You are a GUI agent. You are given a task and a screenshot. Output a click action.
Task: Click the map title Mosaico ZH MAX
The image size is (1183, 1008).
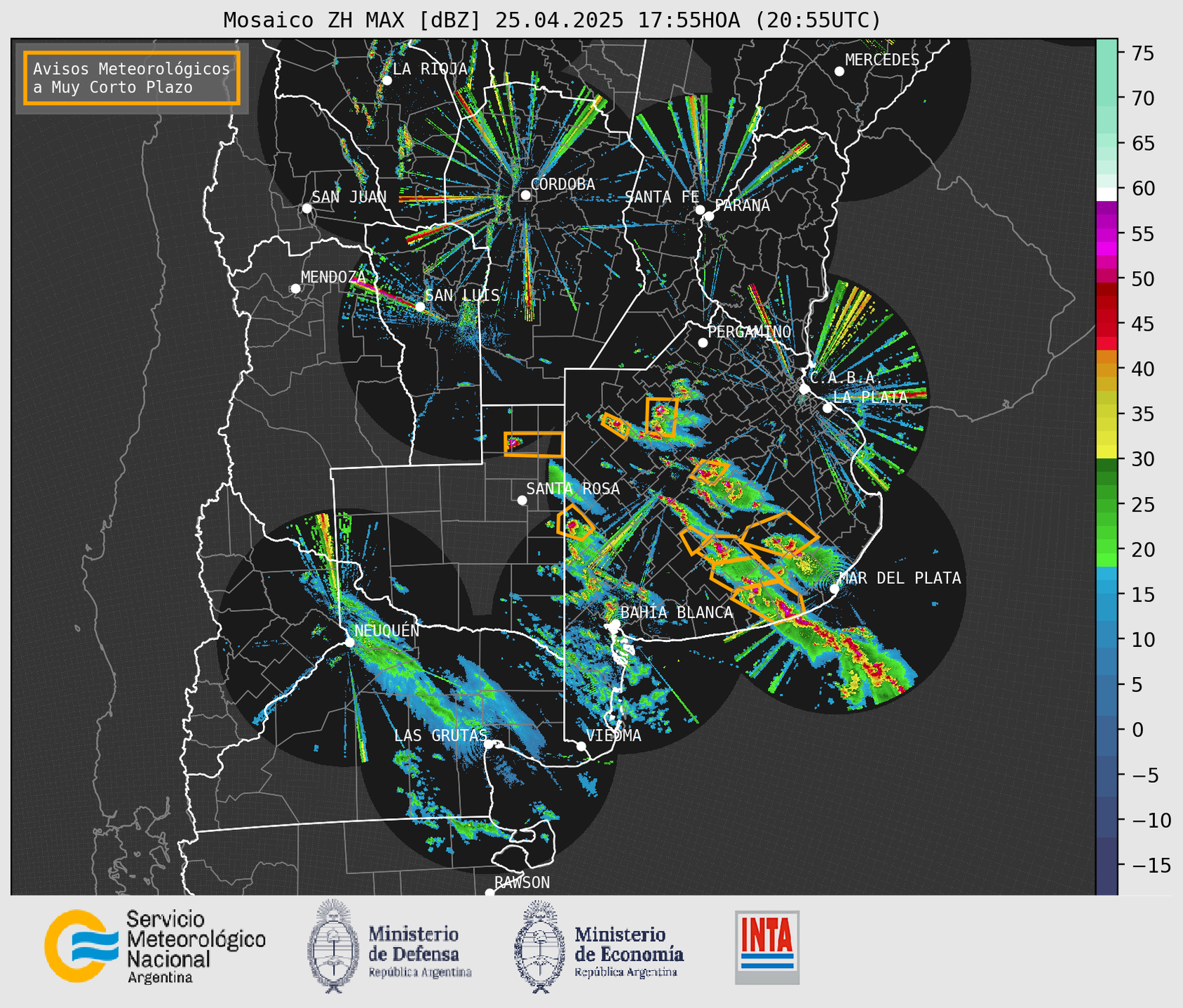pyautogui.click(x=552, y=20)
